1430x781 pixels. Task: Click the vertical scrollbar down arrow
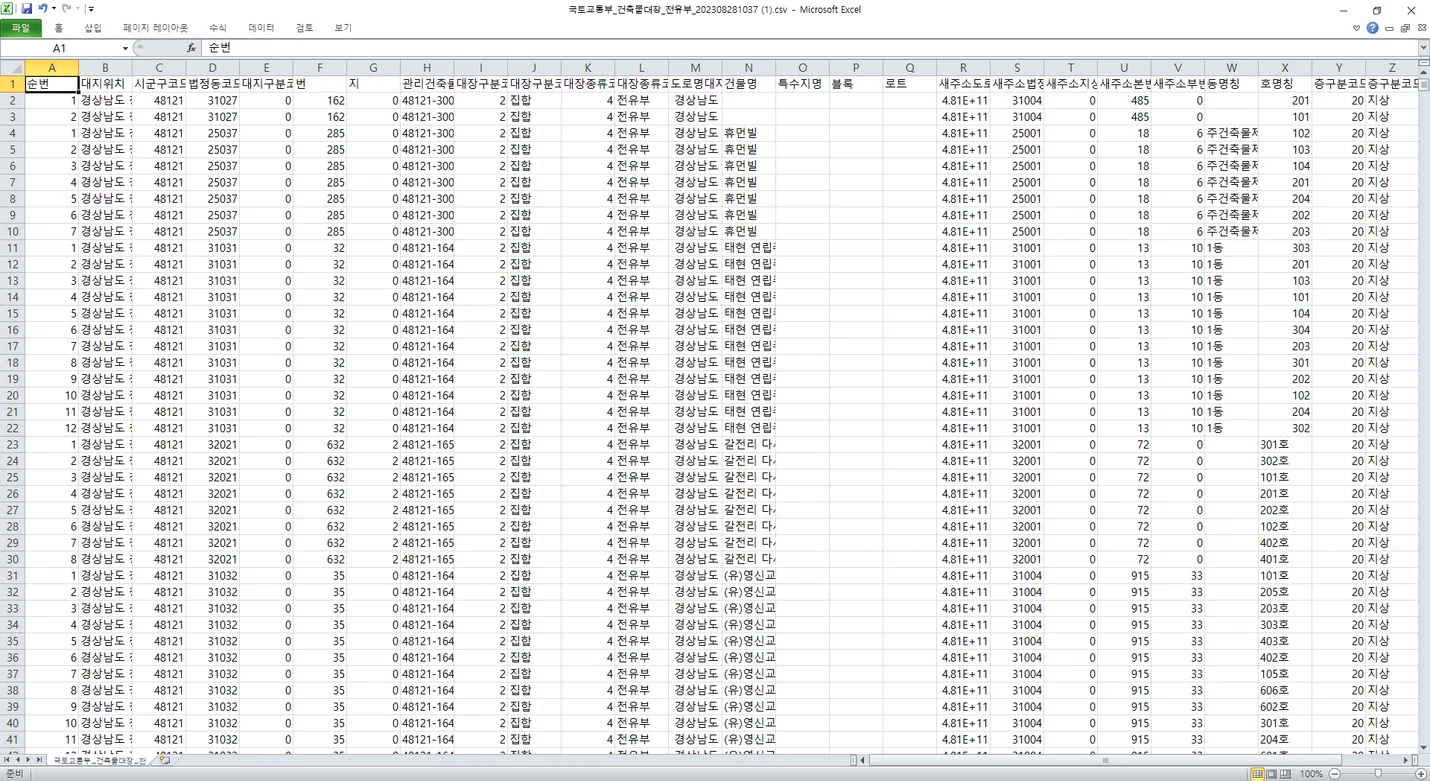(x=1423, y=746)
